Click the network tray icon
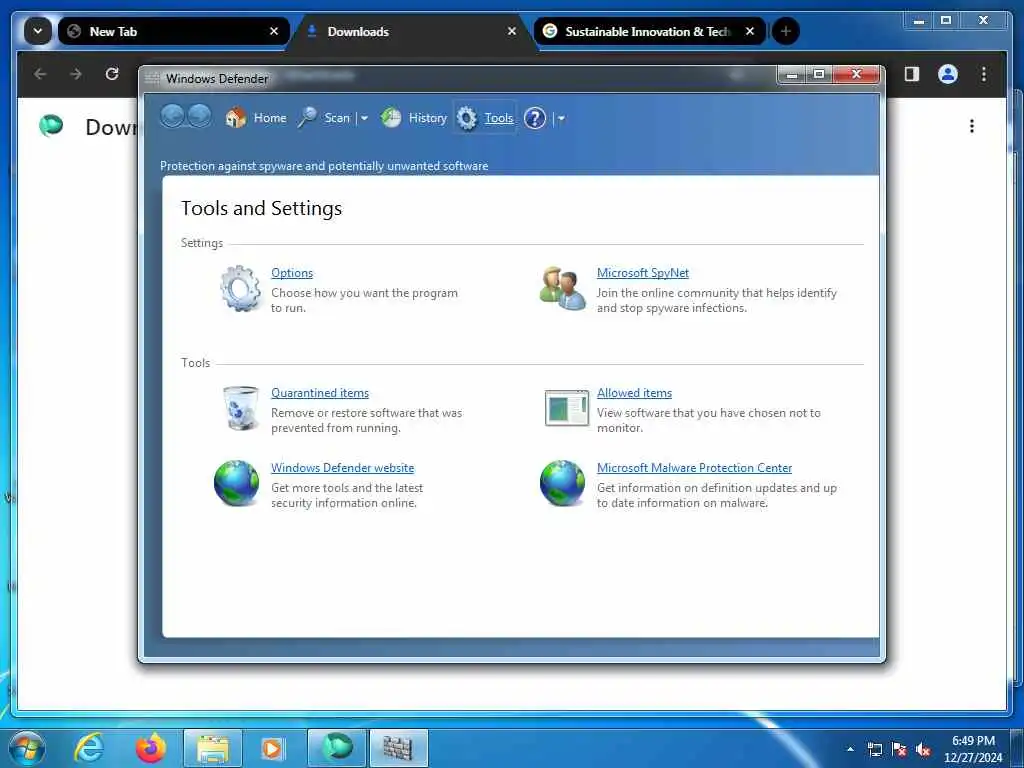Image resolution: width=1024 pixels, height=768 pixels. click(874, 750)
